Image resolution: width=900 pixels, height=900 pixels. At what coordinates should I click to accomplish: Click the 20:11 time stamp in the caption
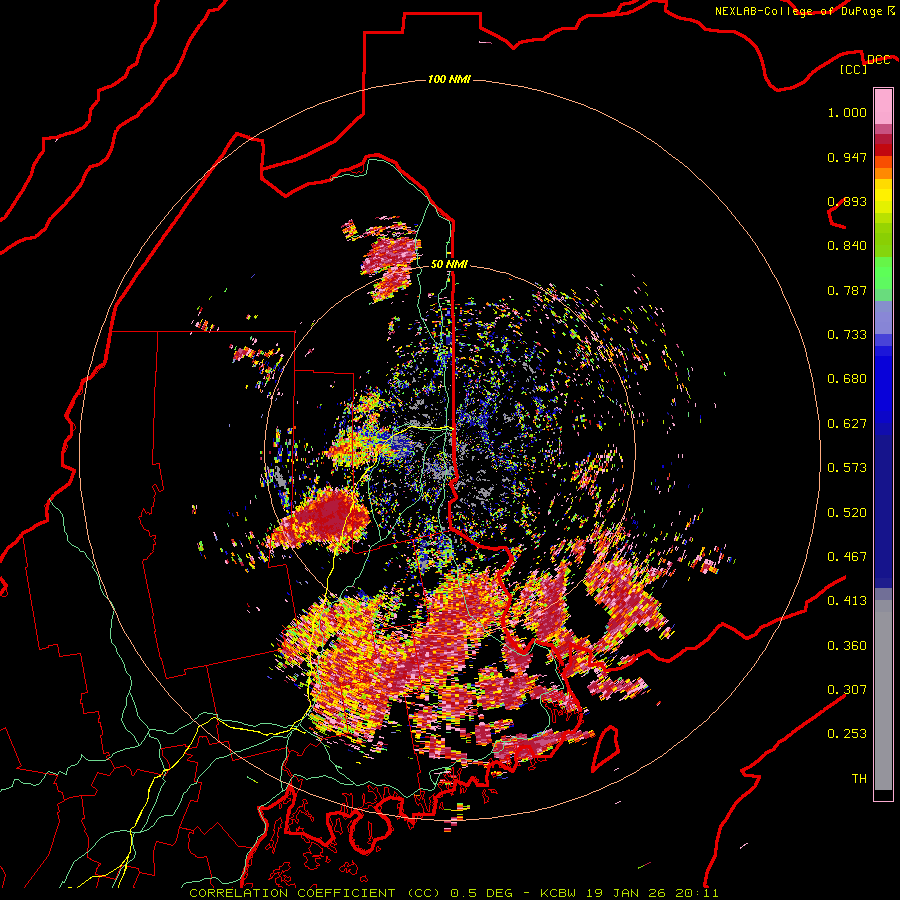click(x=697, y=893)
